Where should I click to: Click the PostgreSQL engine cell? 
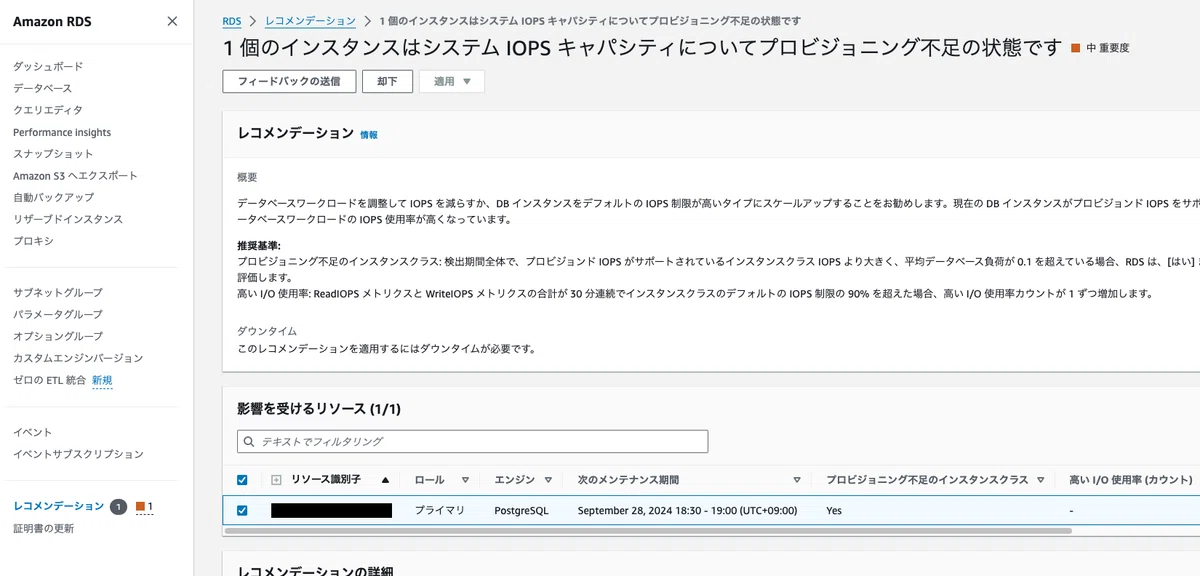tap(521, 510)
